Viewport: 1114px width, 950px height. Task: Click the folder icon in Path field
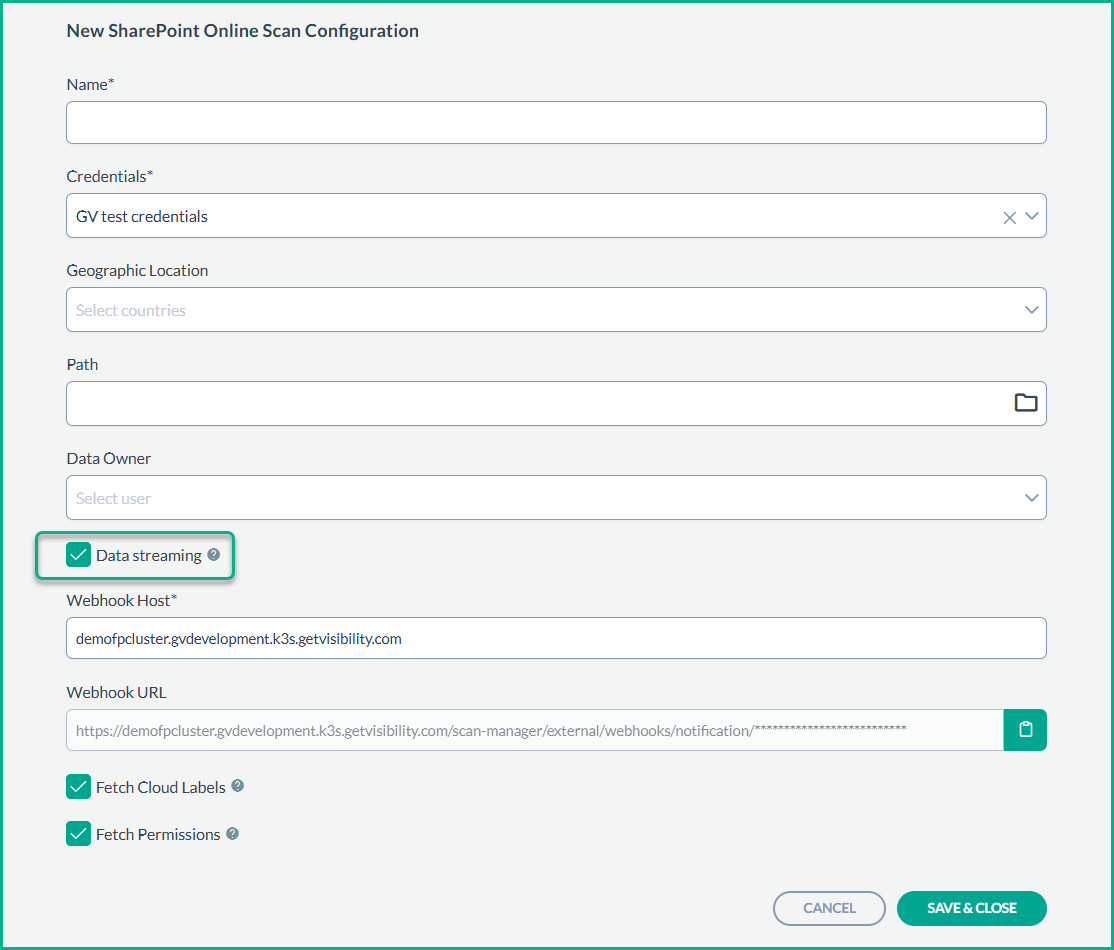(1025, 403)
